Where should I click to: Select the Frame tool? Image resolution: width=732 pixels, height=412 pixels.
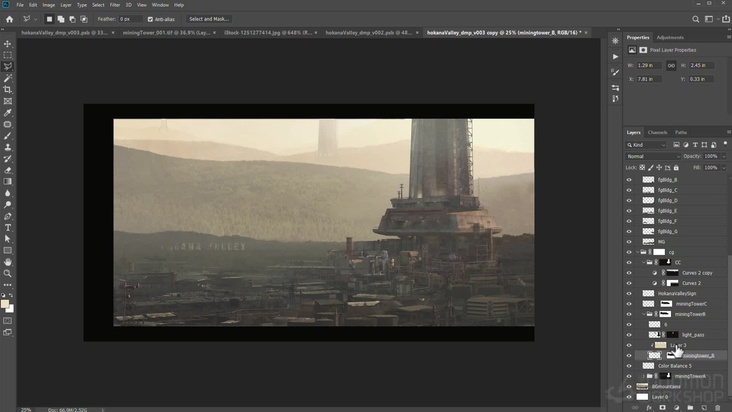pyautogui.click(x=7, y=101)
